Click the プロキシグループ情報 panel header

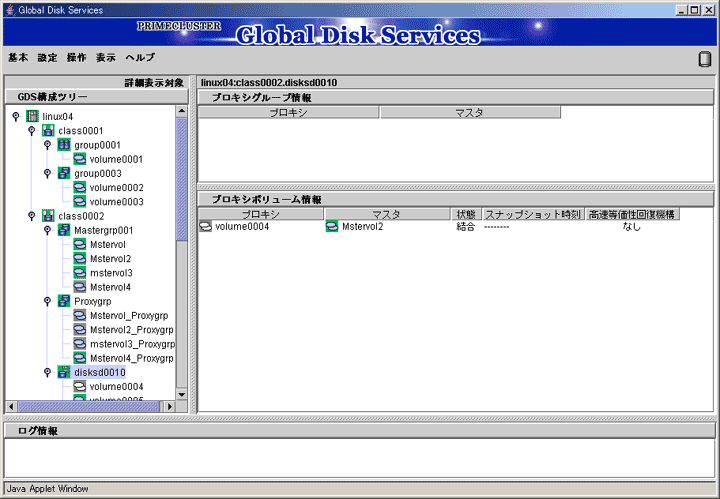coord(456,98)
